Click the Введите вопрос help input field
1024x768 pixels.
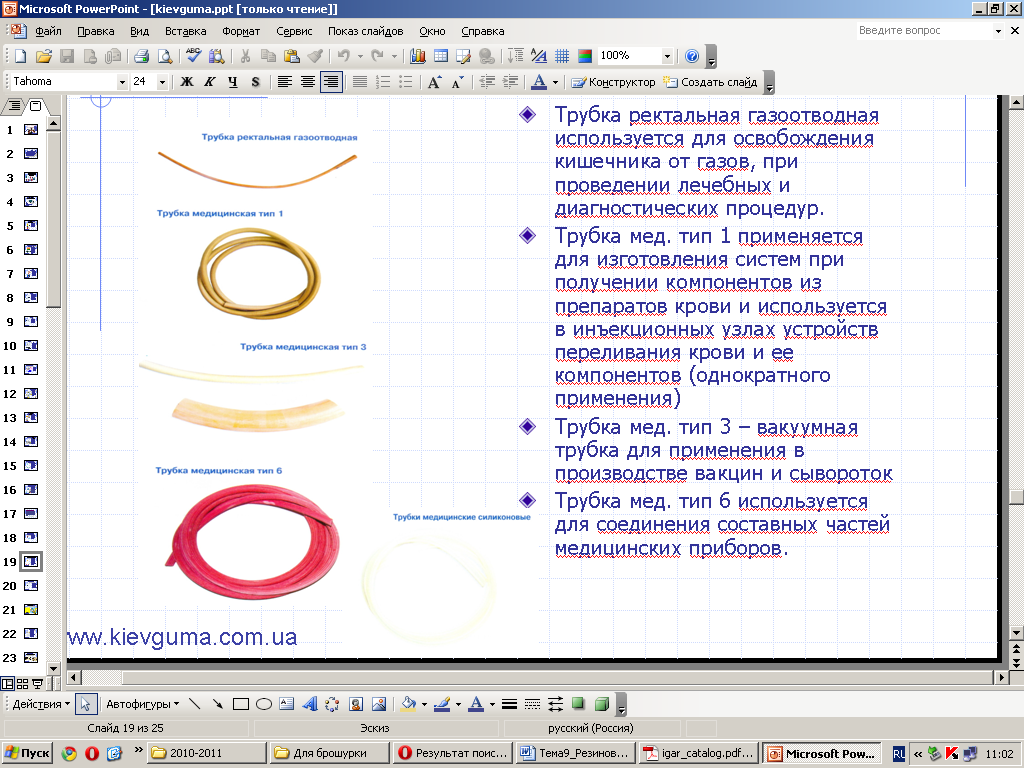pos(924,31)
